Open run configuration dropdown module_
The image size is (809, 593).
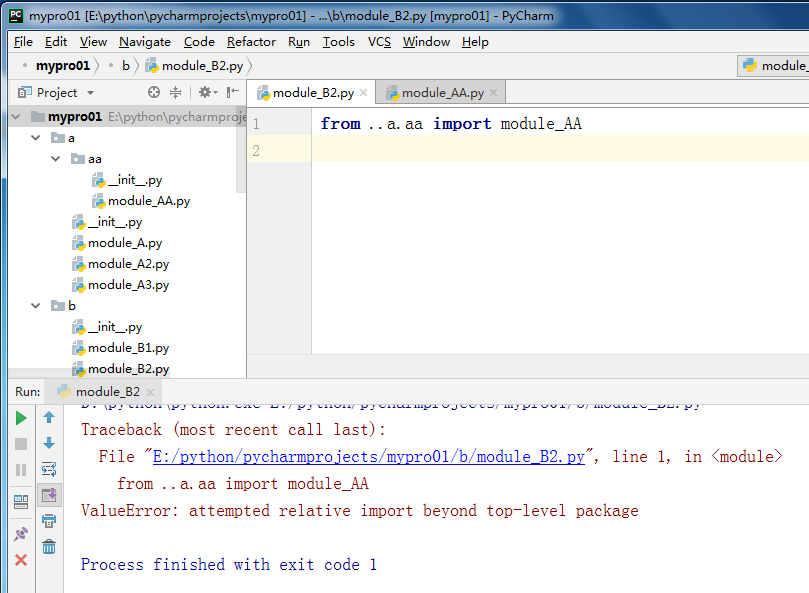[773, 66]
